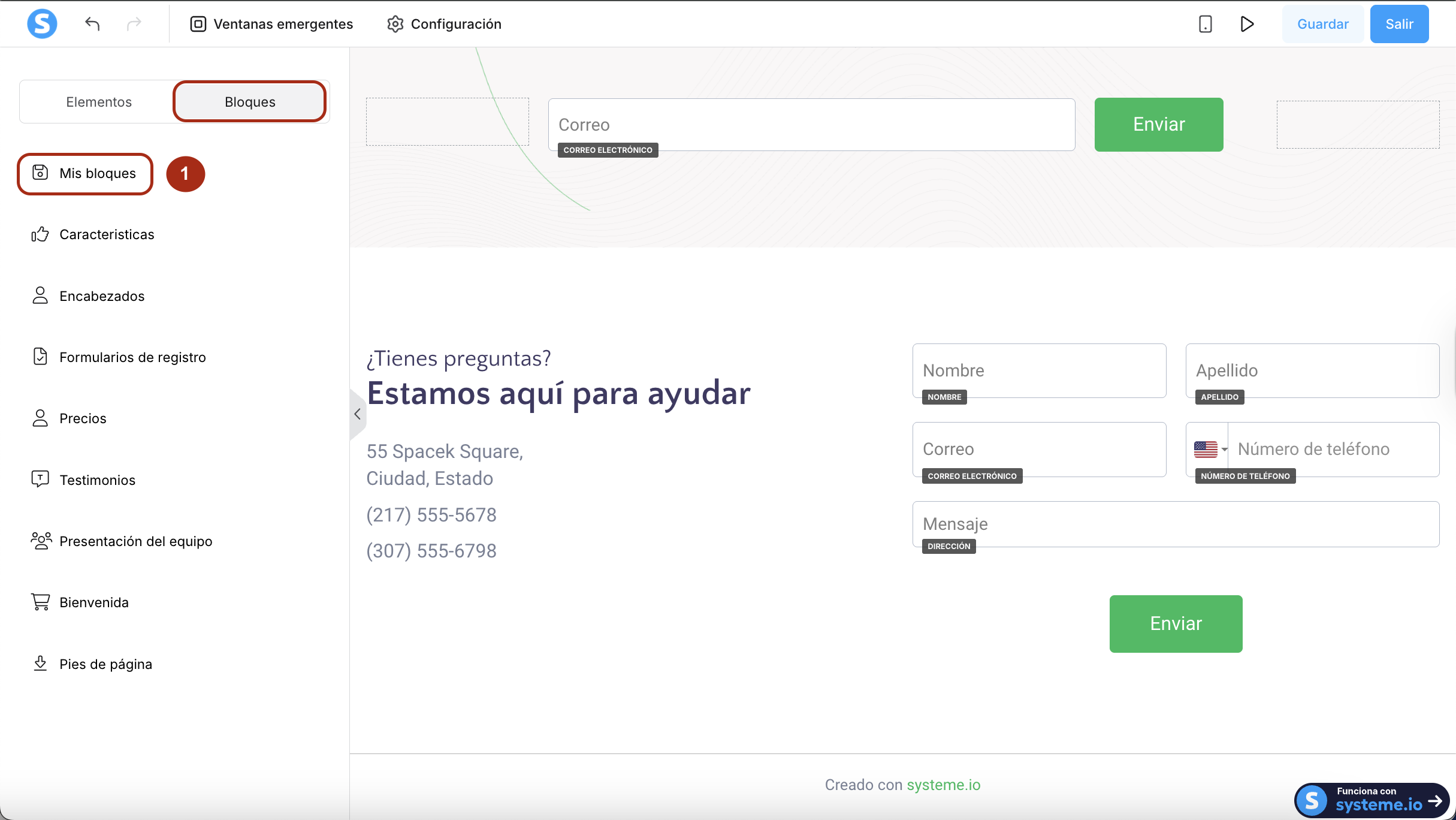1456x820 pixels.
Task: Click the play preview icon
Action: click(1247, 24)
